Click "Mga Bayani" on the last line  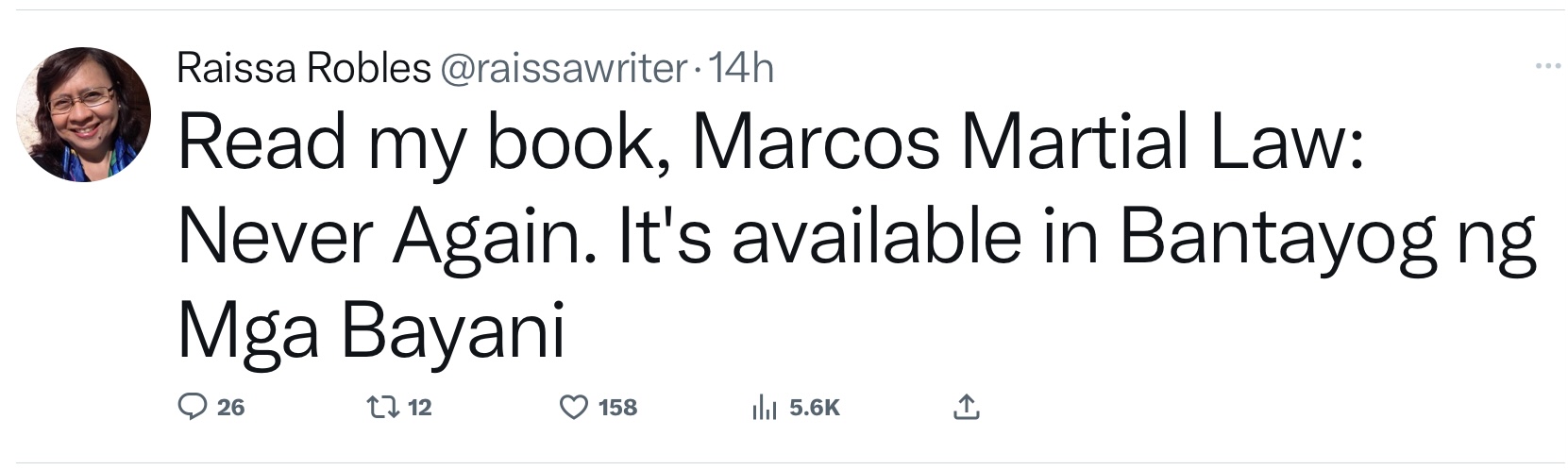pos(371,332)
